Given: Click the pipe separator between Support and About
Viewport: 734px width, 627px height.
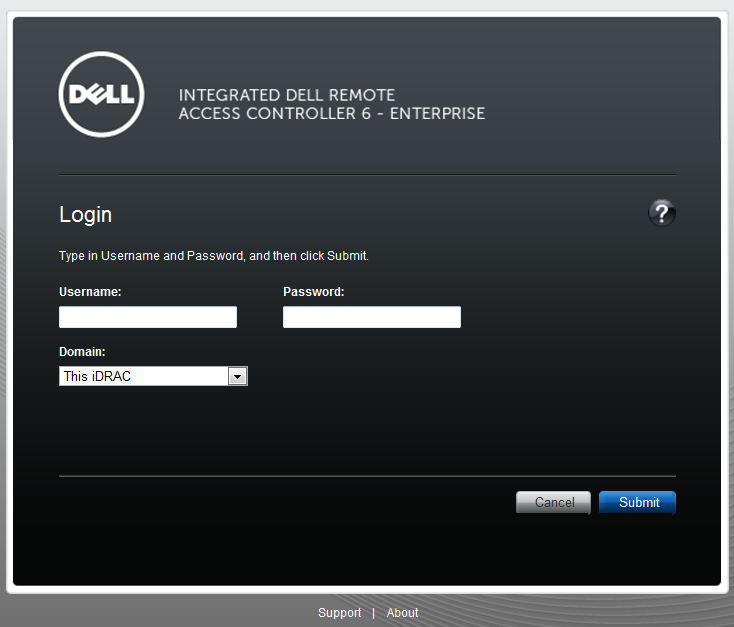Looking at the screenshot, I should pyautogui.click(x=374, y=613).
